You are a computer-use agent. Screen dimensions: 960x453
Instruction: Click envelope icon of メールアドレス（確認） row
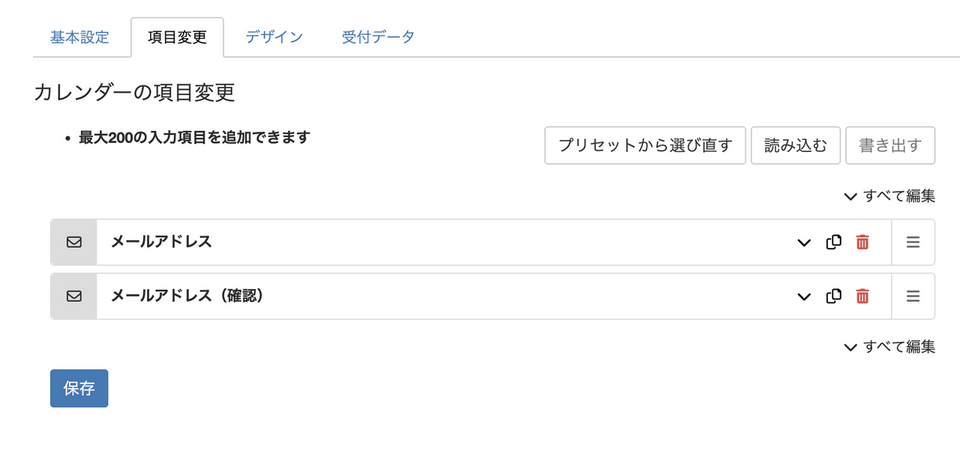[74, 296]
